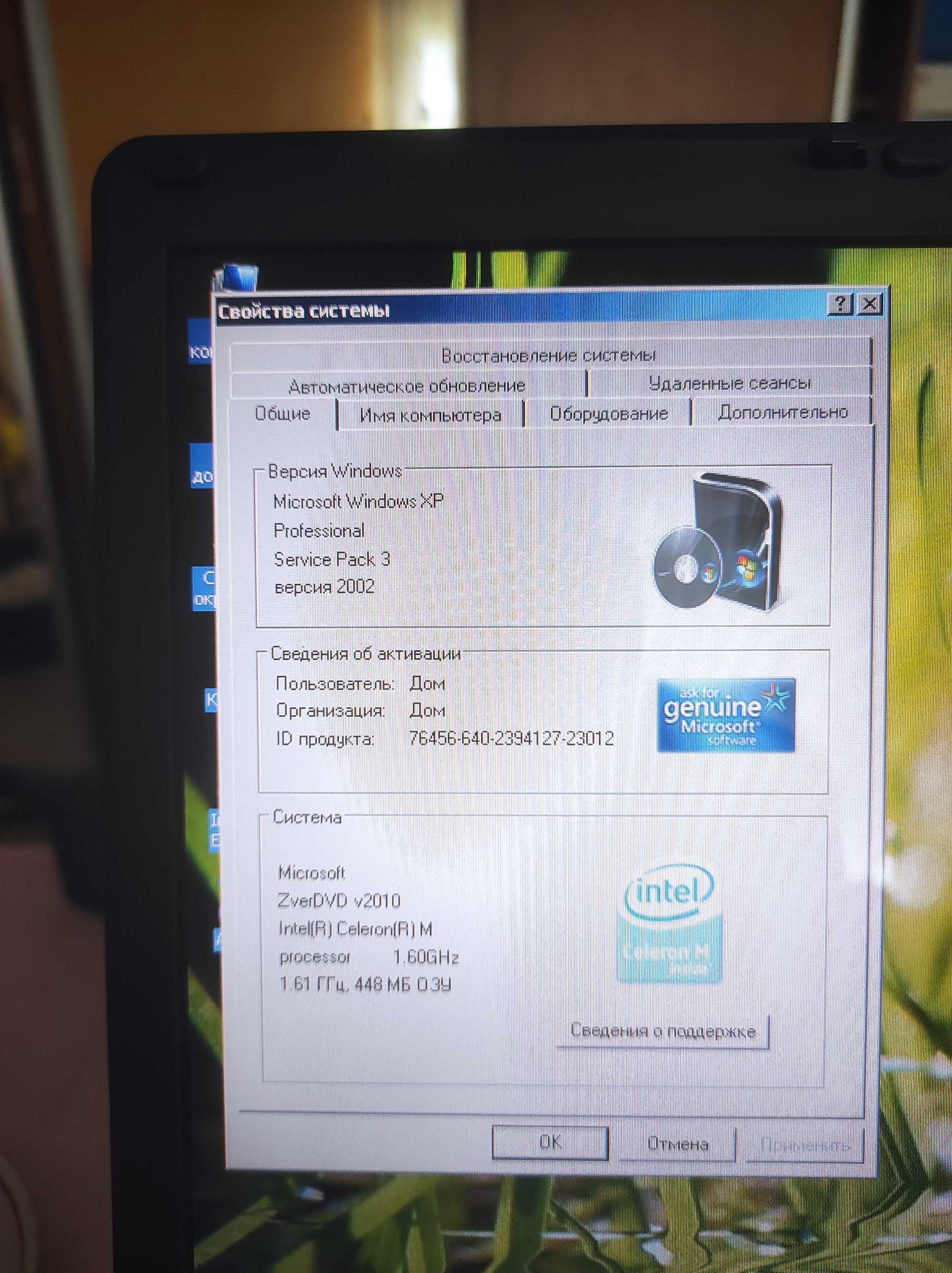Screen dimensions: 952x1273
Task: Switch to Автоматическое обновление tab
Action: click(x=407, y=386)
